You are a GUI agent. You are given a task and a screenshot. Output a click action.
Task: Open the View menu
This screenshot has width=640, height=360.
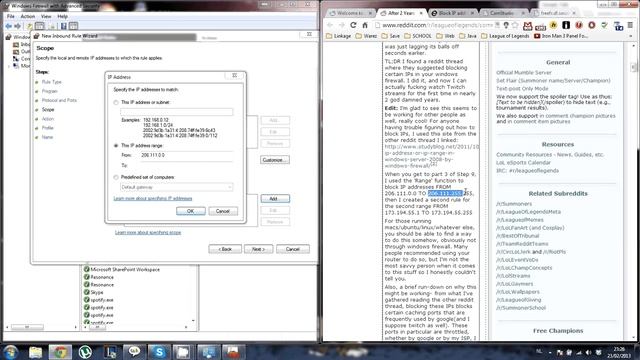pos(46,16)
